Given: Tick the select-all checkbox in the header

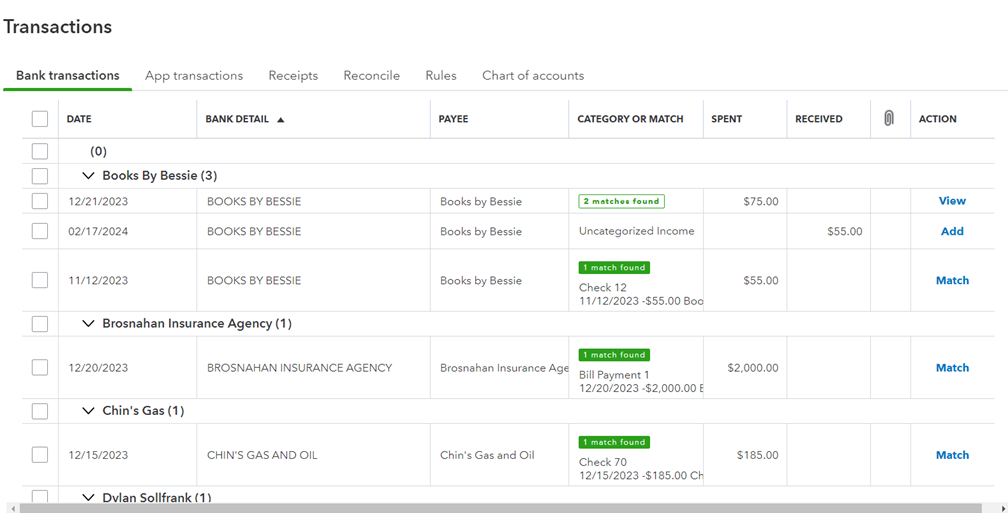Looking at the screenshot, I should (x=40, y=119).
